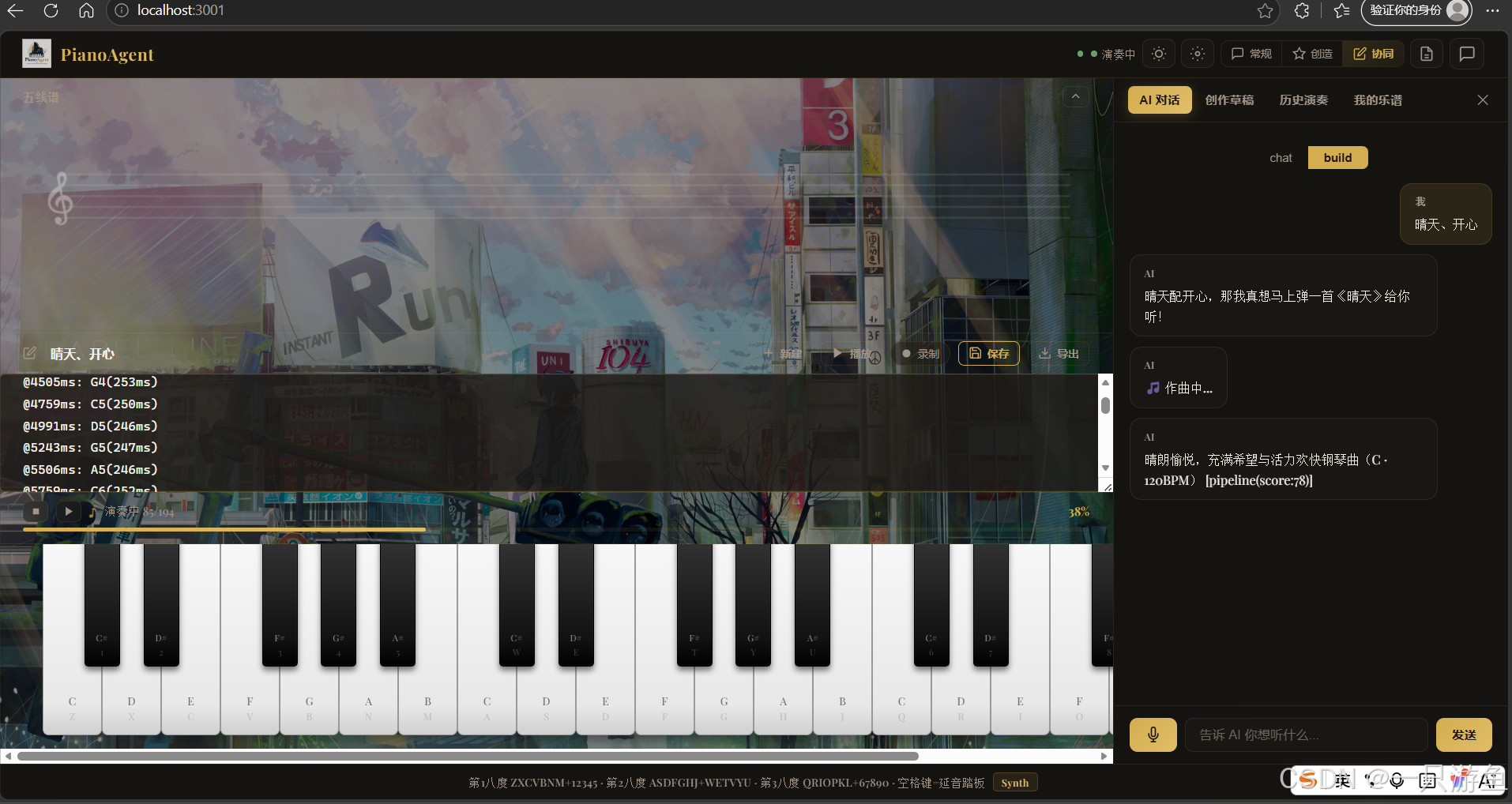The image size is (1512, 804).
Task: Toggle recording with the 录制 button
Action: (920, 354)
